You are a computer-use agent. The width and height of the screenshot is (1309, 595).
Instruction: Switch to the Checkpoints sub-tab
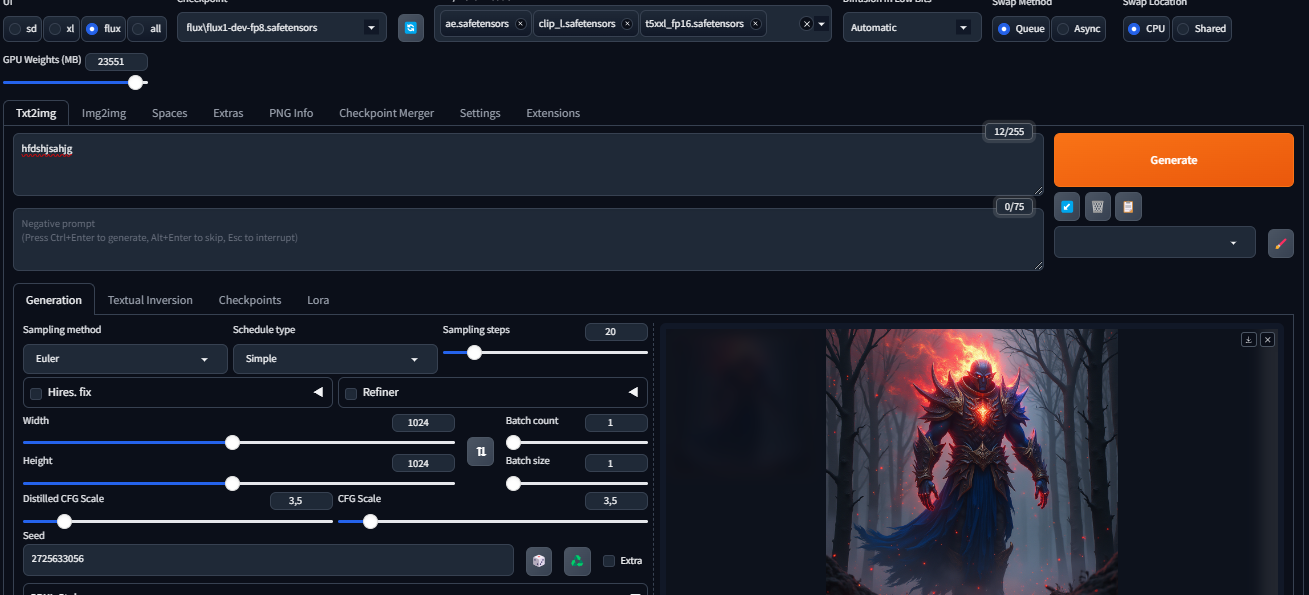click(x=250, y=300)
